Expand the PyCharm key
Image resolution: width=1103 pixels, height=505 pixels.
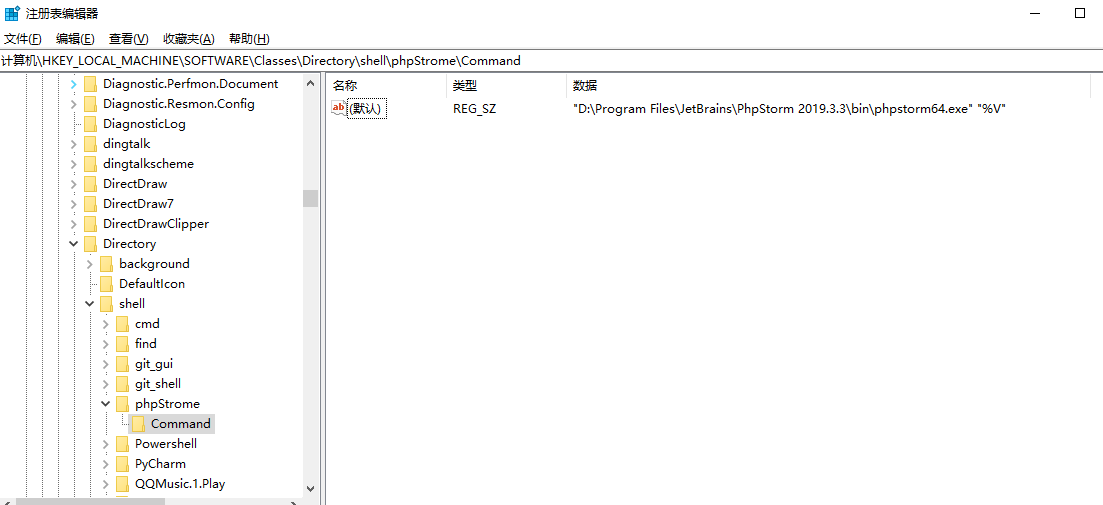[x=106, y=464]
